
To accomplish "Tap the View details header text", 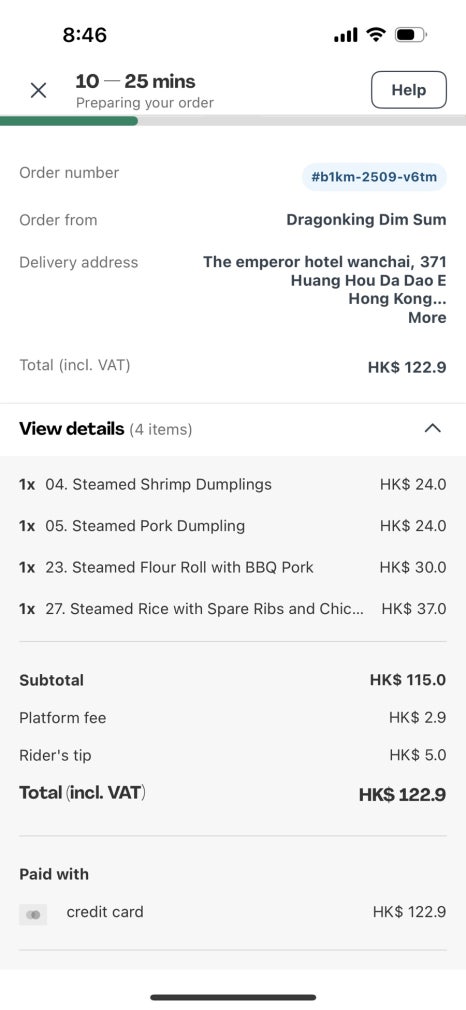I will (72, 428).
